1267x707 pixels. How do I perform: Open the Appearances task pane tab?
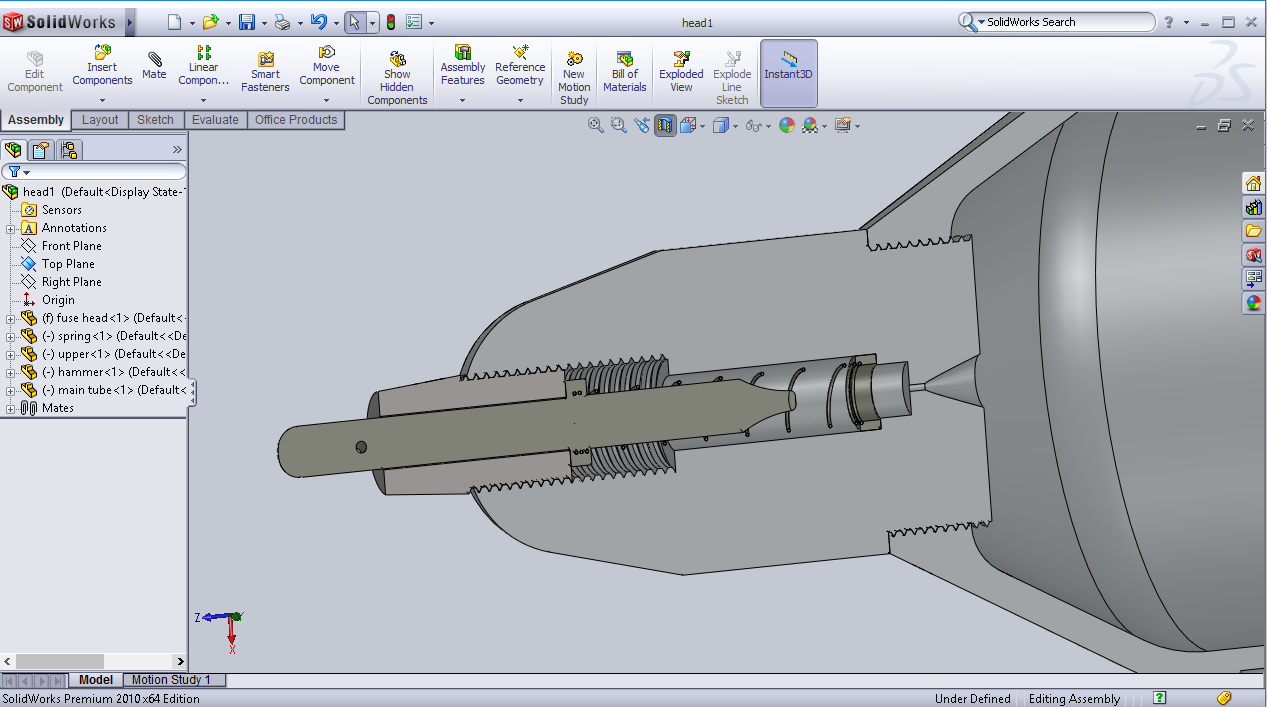tap(1253, 303)
